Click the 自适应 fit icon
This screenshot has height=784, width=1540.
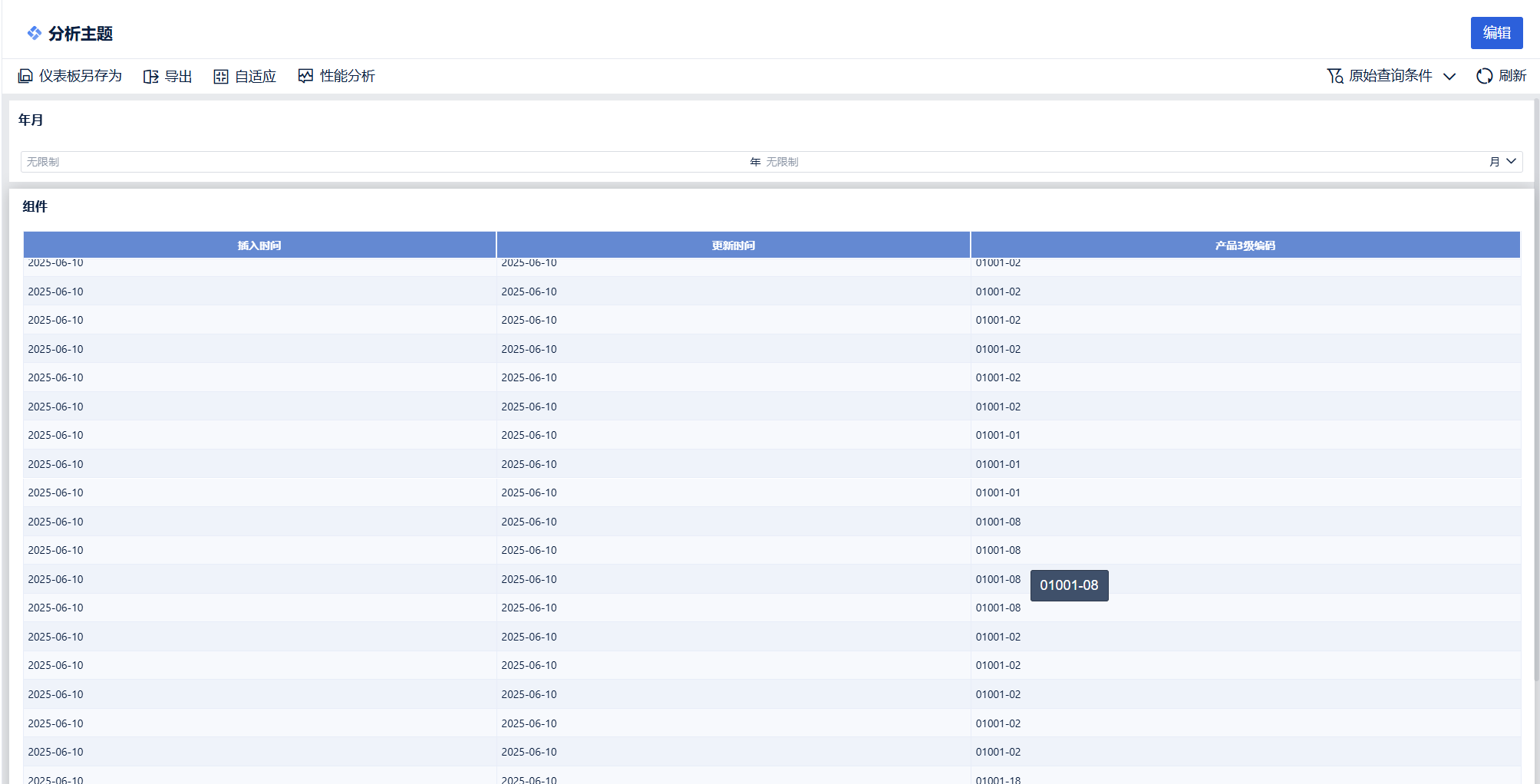coord(221,76)
